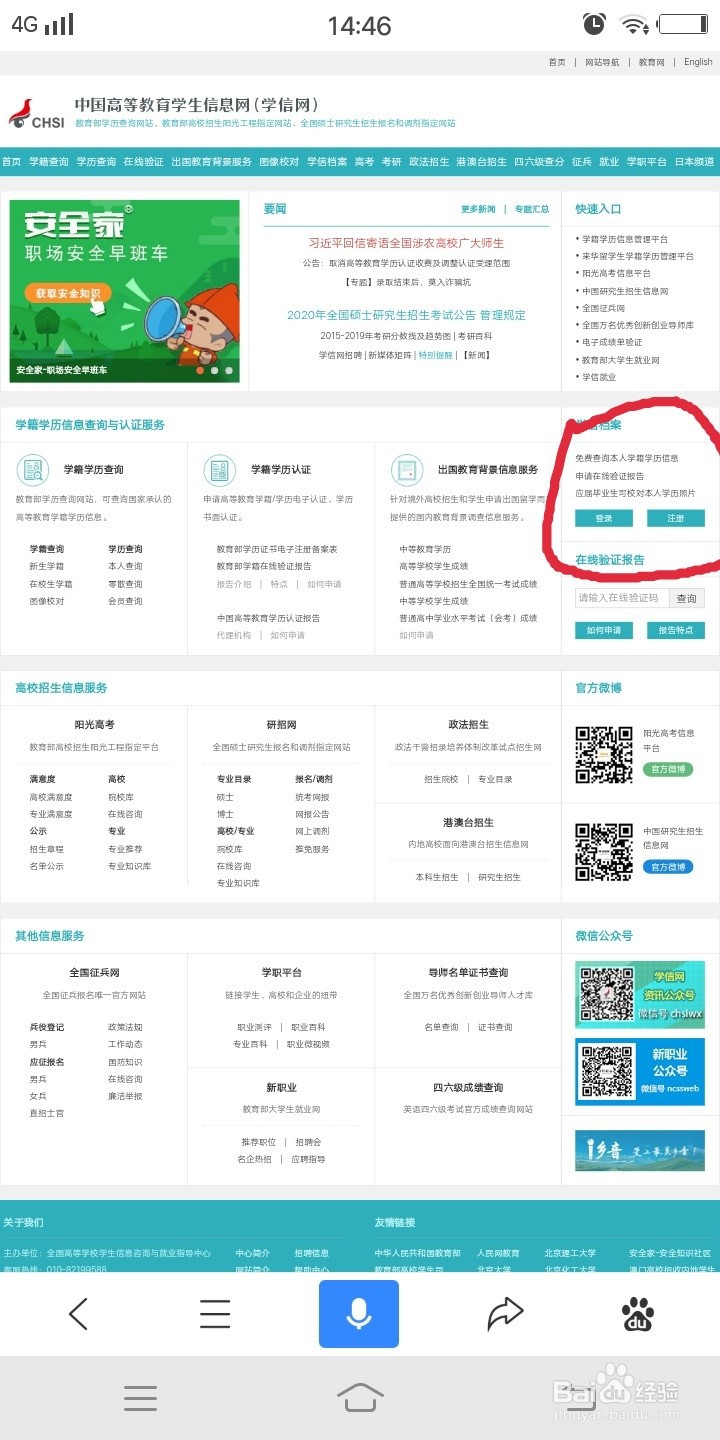Open quick link 电子成绩单验证
720x1440 pixels.
[612, 342]
